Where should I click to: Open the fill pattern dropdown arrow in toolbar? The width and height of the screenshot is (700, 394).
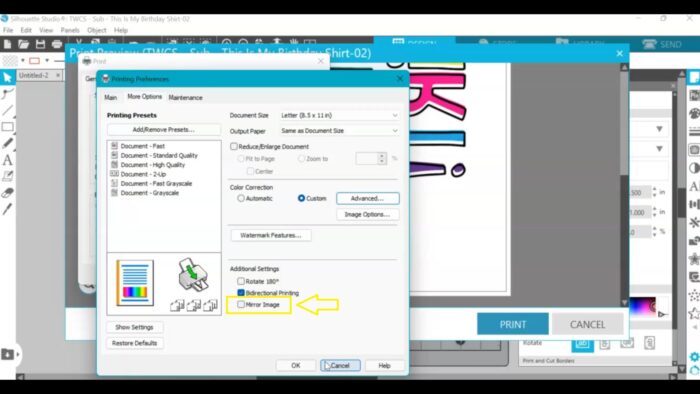tap(23, 60)
